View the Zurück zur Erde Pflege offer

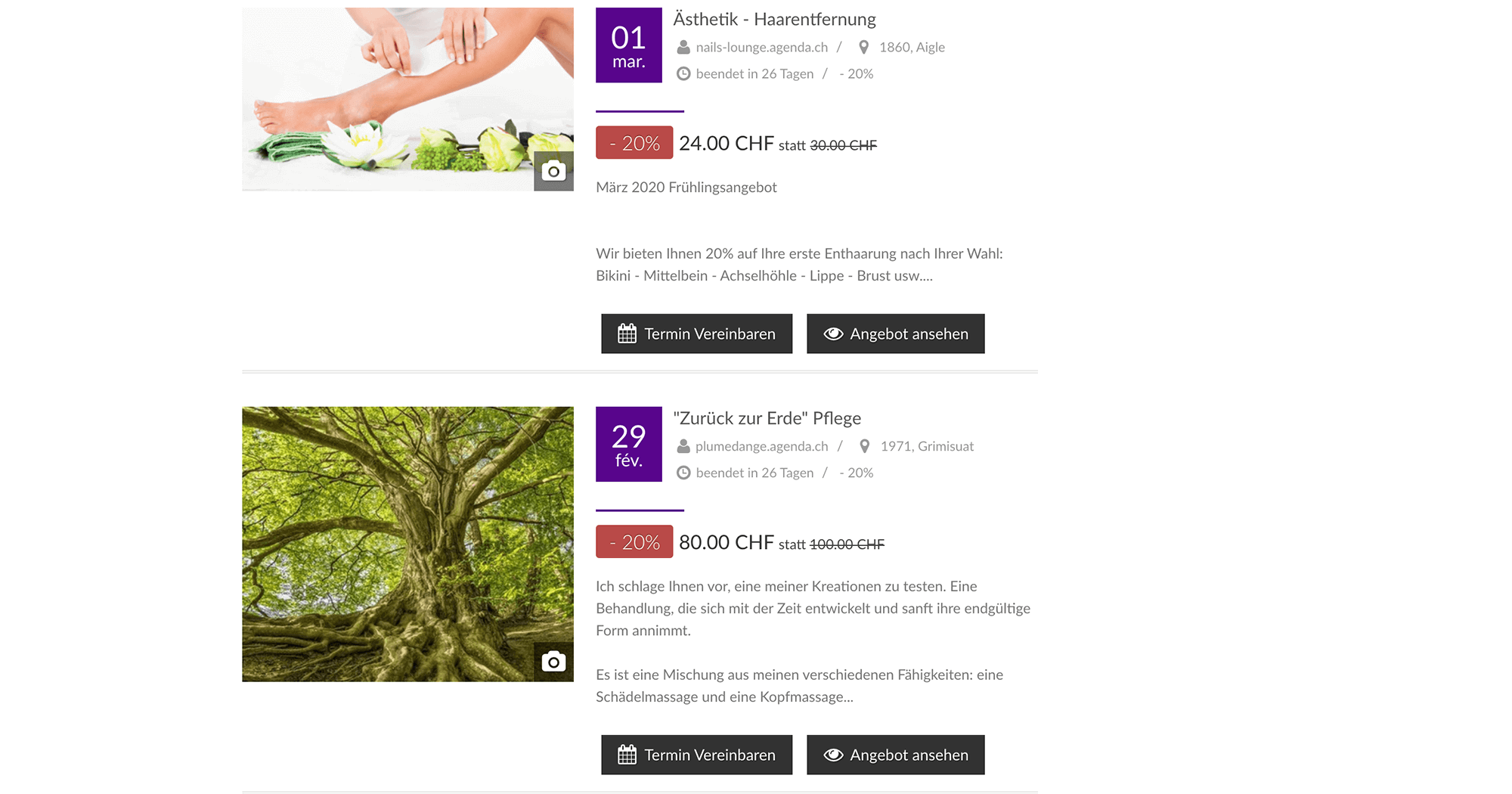(x=895, y=755)
